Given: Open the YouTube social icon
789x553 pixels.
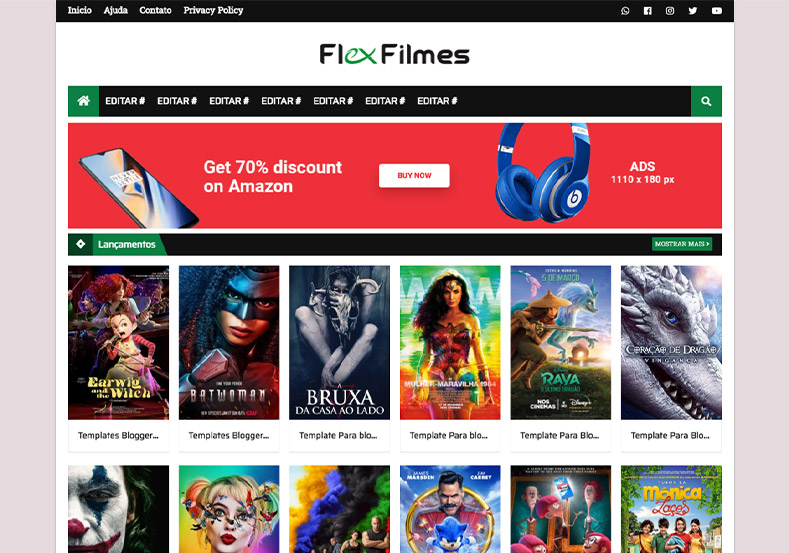Looking at the screenshot, I should coord(717,11).
